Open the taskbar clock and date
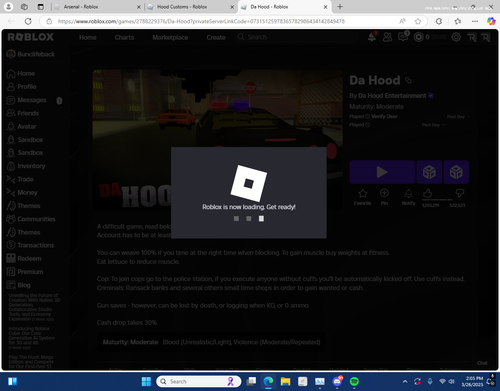Viewport: 500px width, 391px height. coord(472,381)
